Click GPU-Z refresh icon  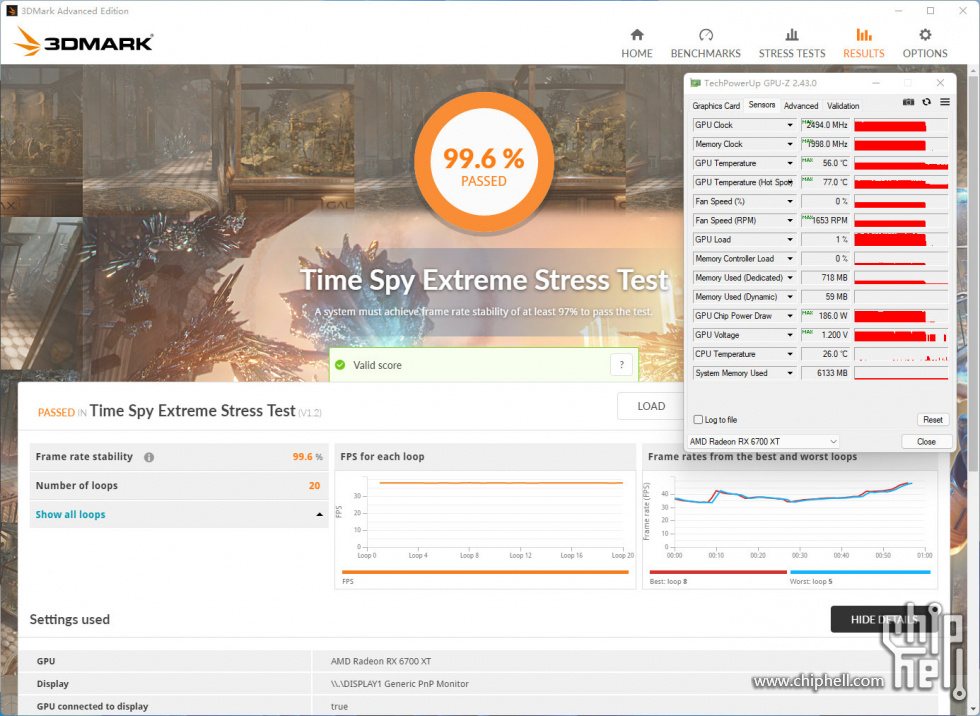coord(926,102)
